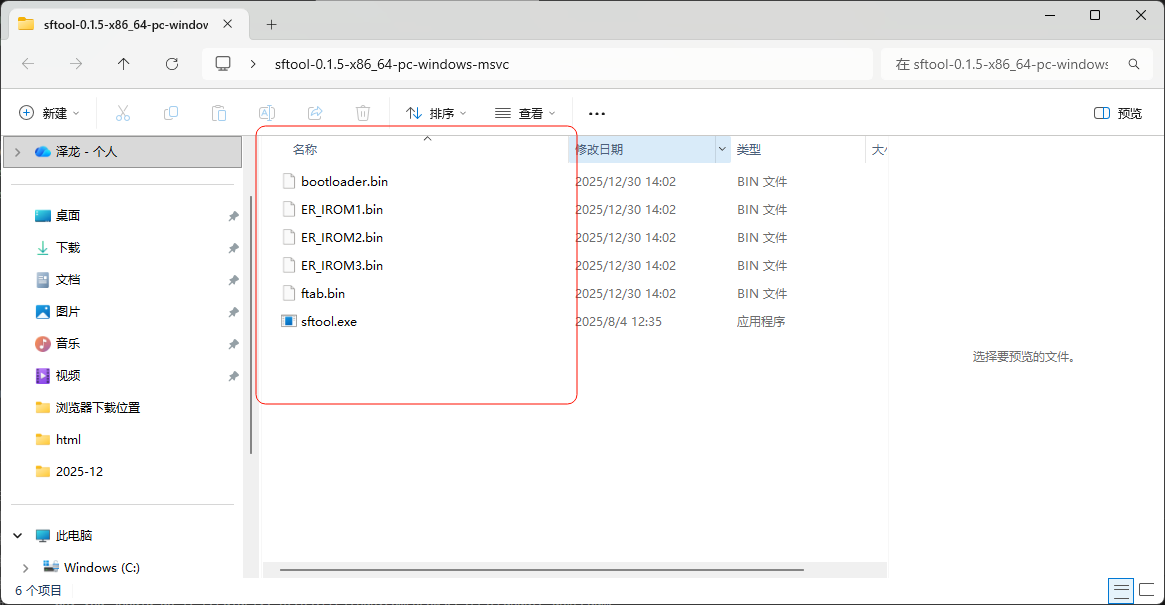Click the Share icon in toolbar
The width and height of the screenshot is (1165, 605).
[315, 113]
